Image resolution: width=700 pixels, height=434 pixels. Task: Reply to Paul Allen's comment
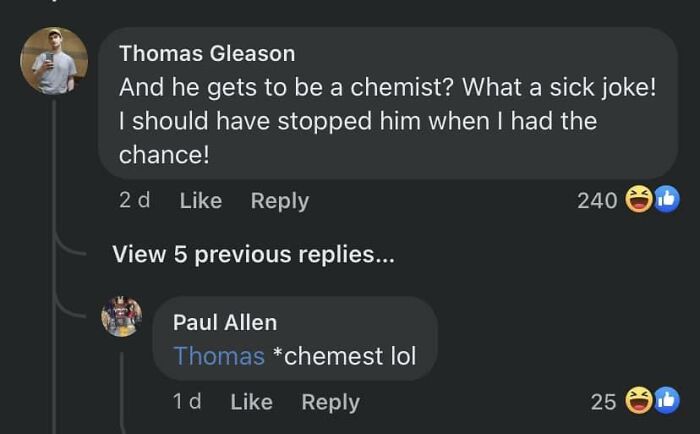(x=330, y=401)
